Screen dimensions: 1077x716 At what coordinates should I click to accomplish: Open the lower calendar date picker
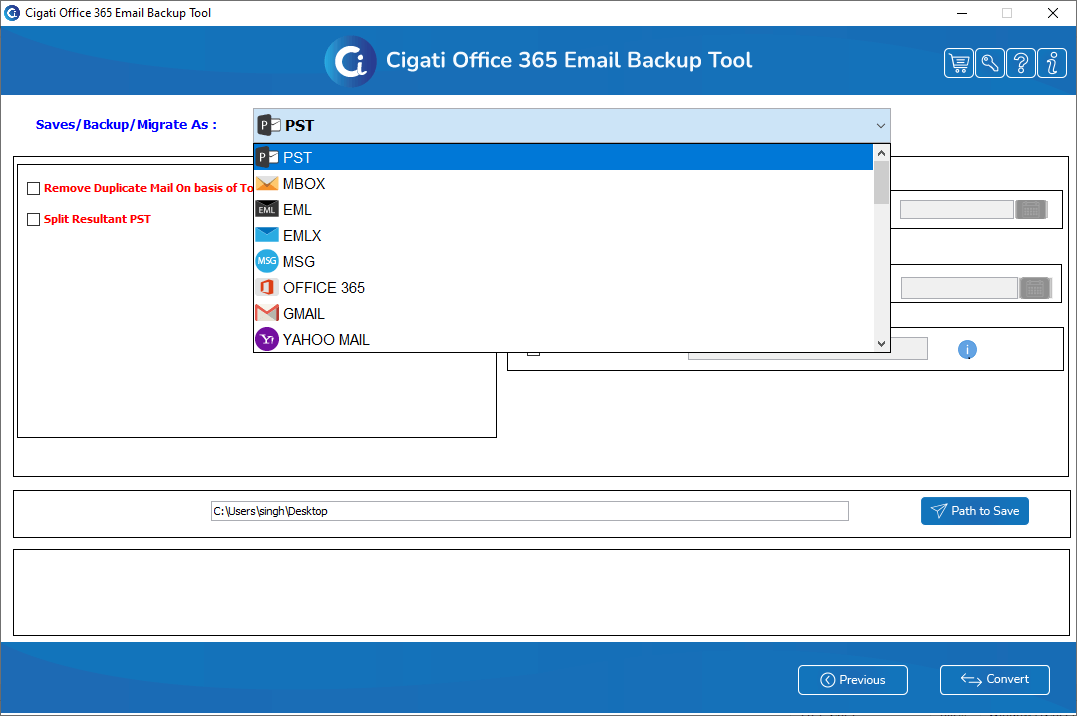[x=1035, y=288]
